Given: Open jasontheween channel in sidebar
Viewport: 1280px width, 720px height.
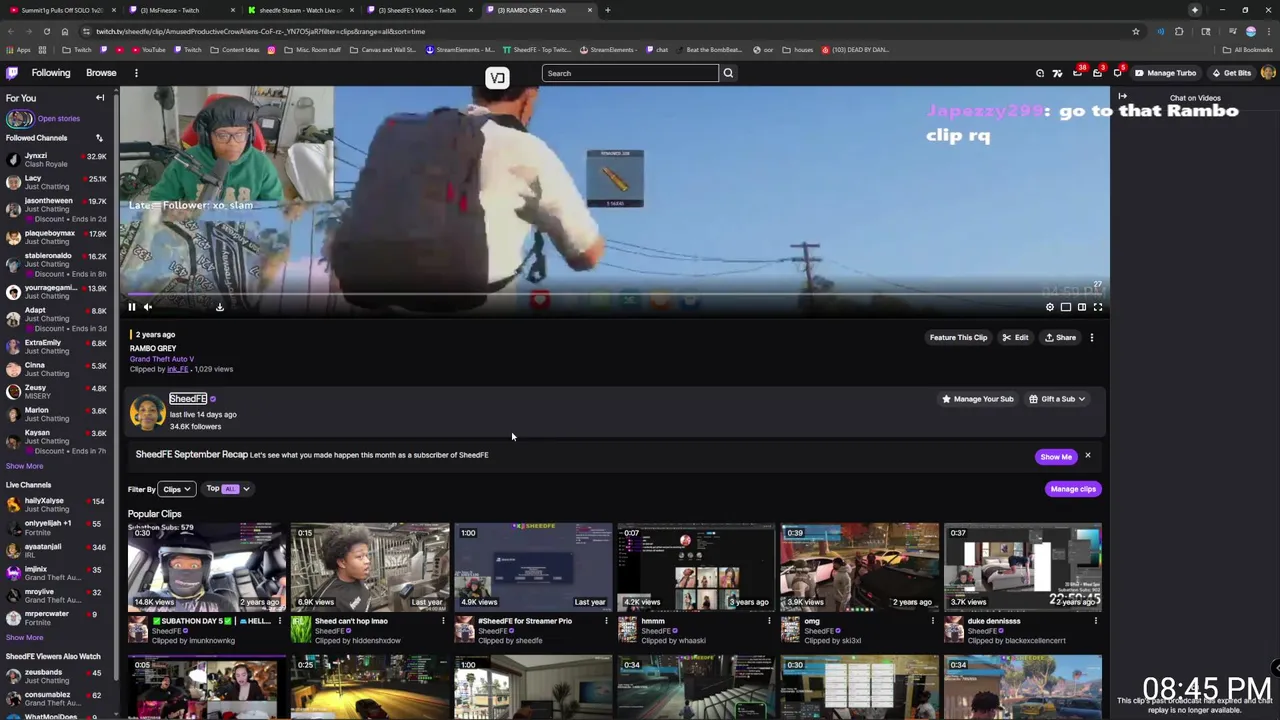Looking at the screenshot, I should point(57,209).
